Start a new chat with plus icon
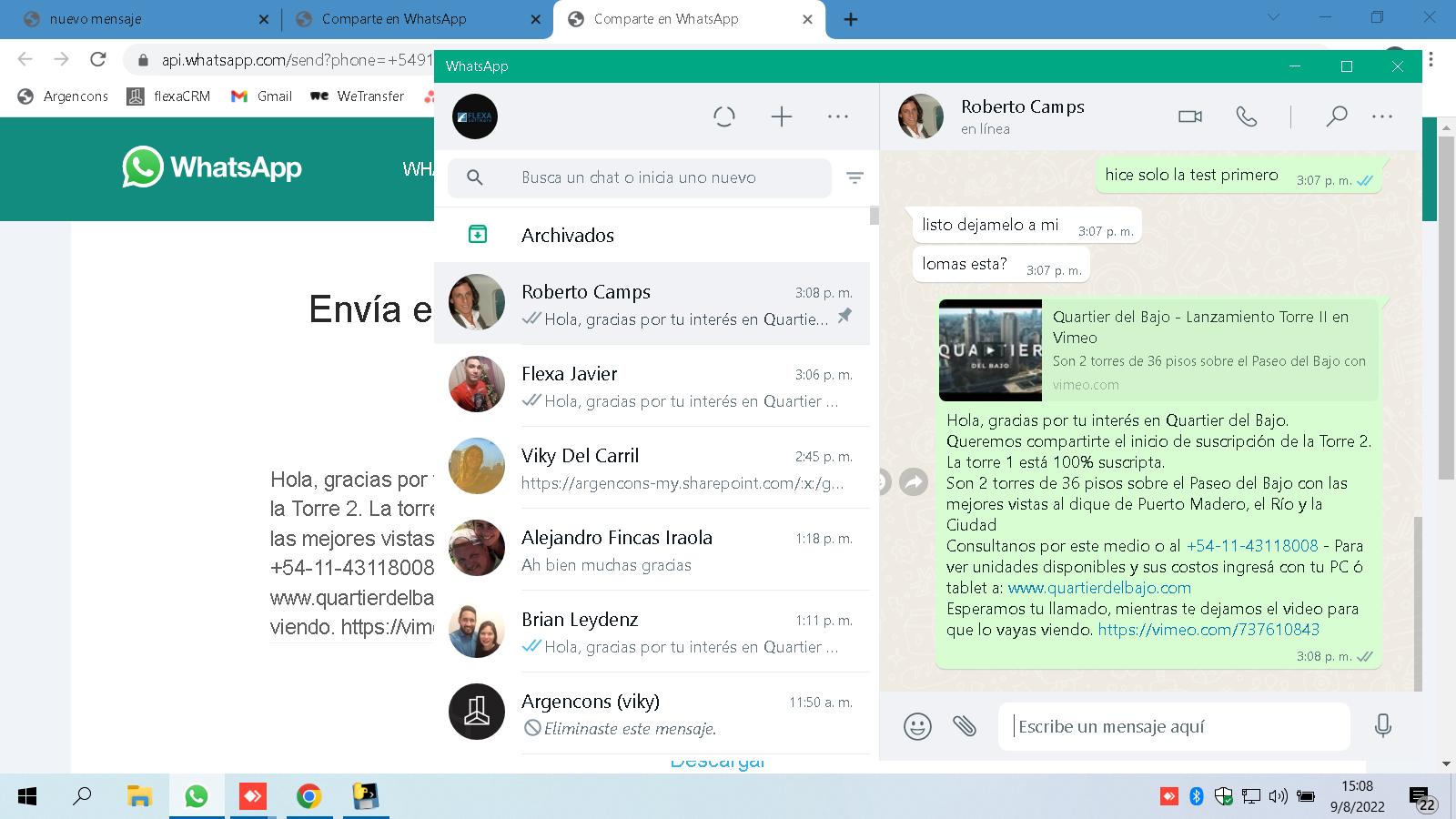The height and width of the screenshot is (819, 1456). [x=782, y=116]
